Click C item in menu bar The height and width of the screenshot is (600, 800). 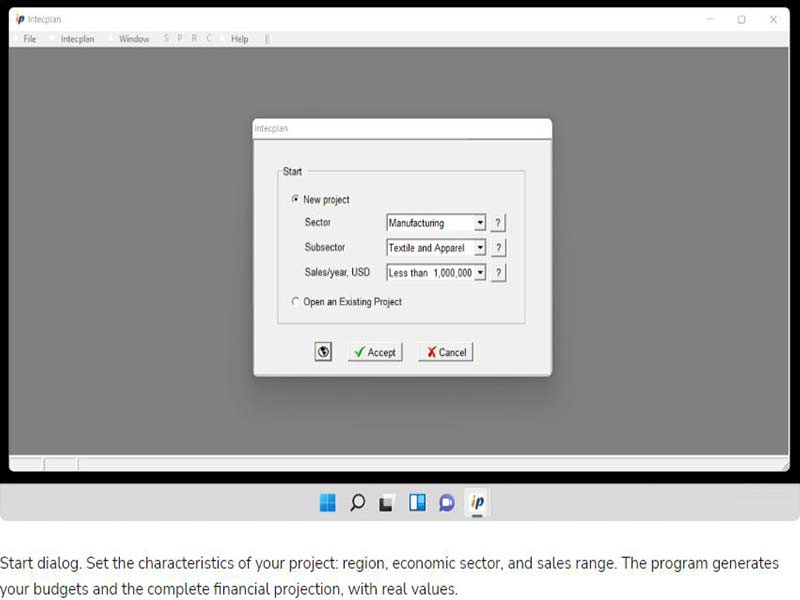tap(209, 38)
